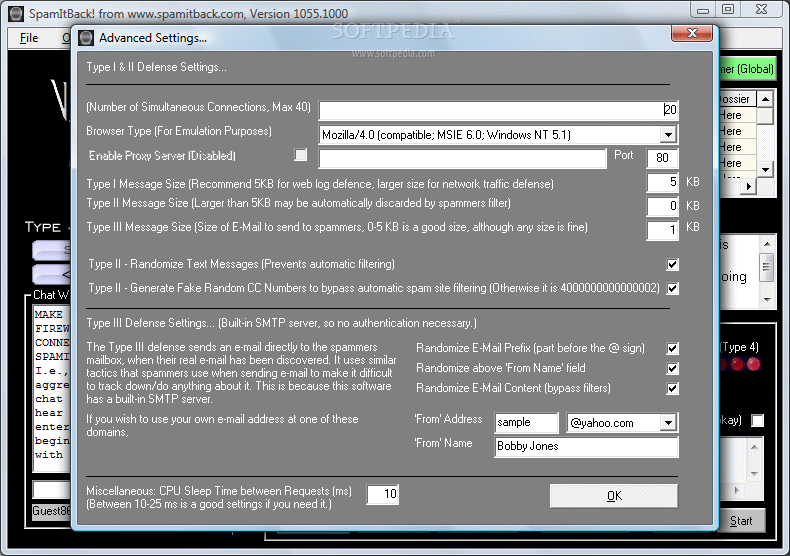Click the up arrow of the main window's right text box scrollbar

[x=767, y=244]
